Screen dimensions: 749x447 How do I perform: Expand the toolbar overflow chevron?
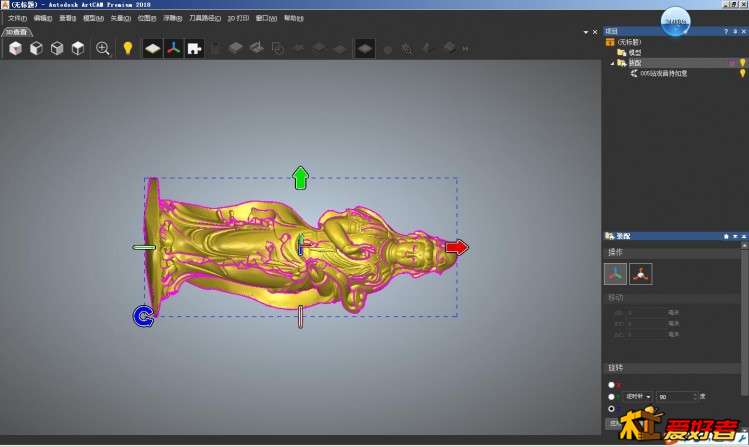pyautogui.click(x=465, y=49)
